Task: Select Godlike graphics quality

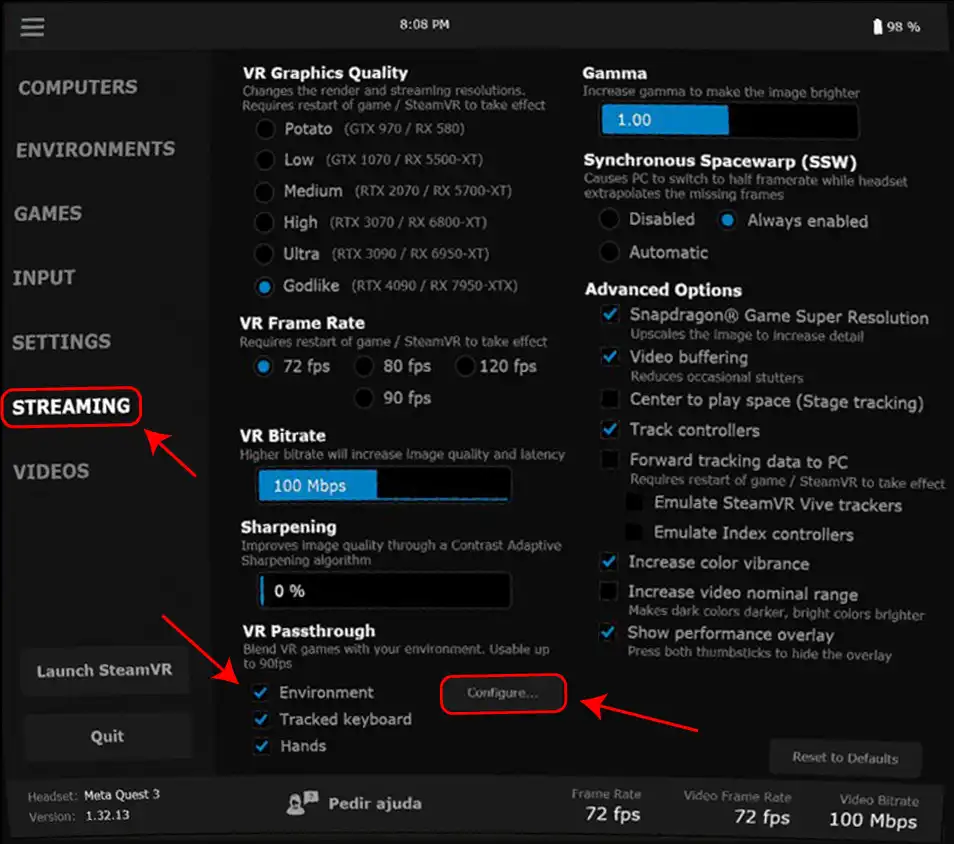Action: pyautogui.click(x=264, y=286)
